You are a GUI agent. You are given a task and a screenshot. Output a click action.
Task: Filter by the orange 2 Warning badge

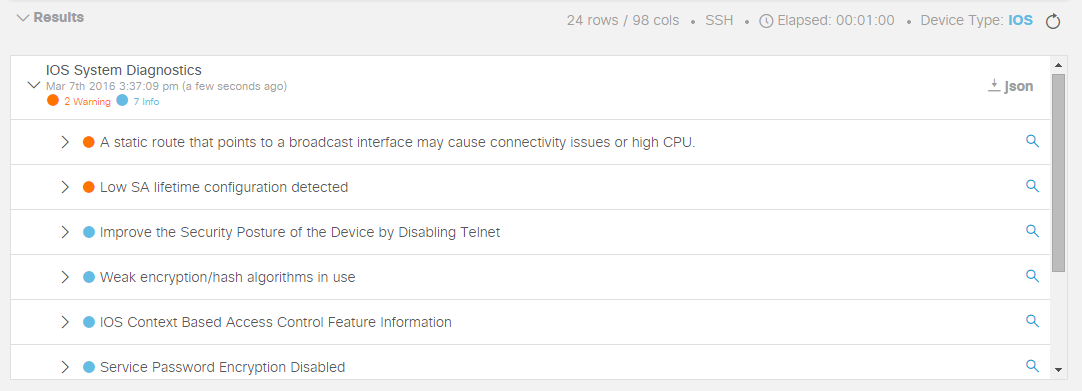[x=79, y=101]
